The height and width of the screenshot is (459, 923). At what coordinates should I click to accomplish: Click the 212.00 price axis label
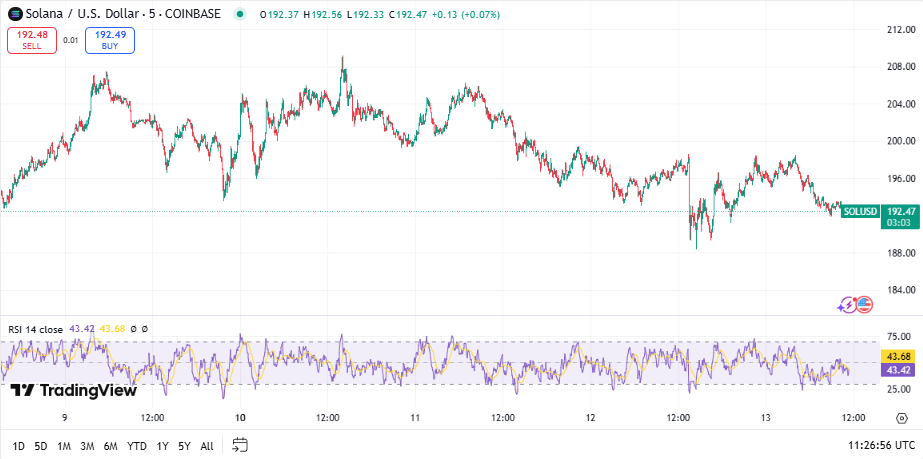coord(901,29)
